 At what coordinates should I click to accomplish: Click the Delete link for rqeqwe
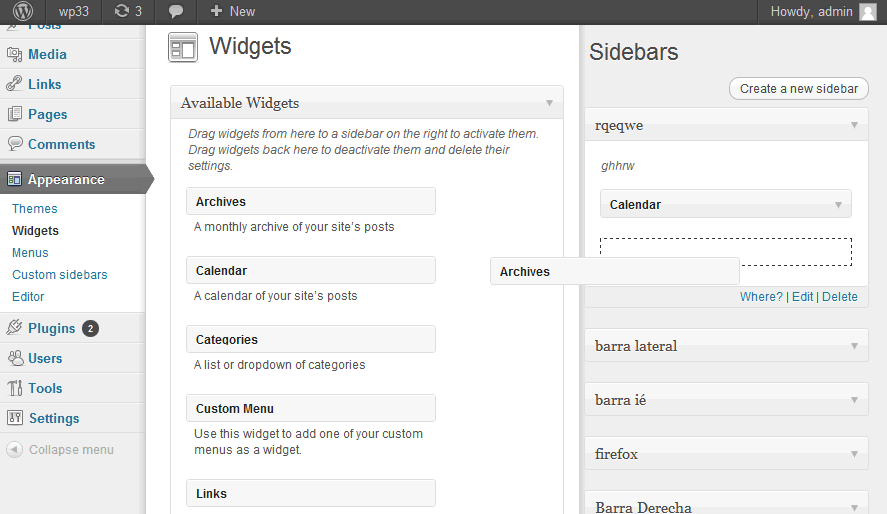(839, 297)
